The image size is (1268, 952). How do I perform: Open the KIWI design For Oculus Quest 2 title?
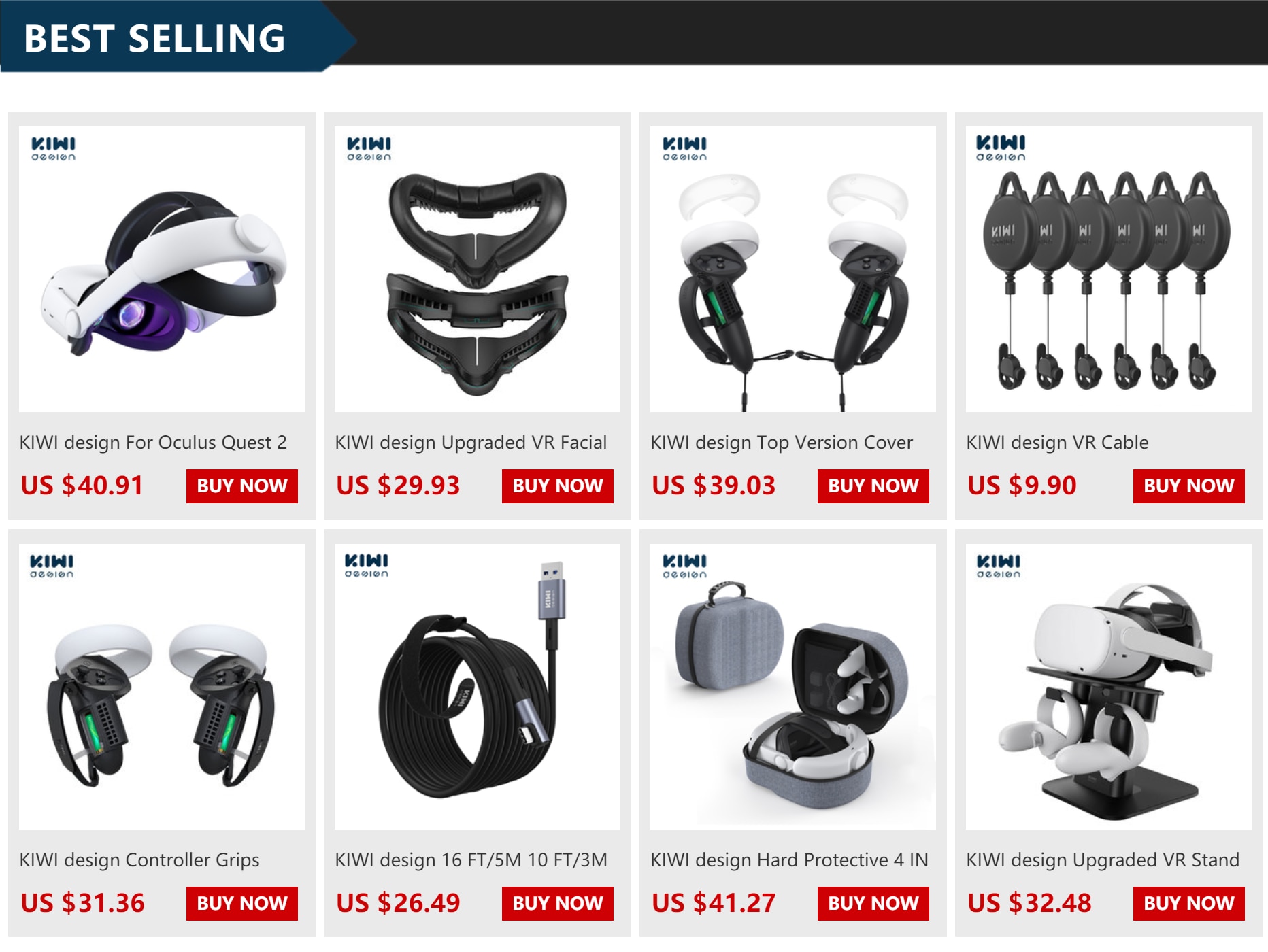153,443
